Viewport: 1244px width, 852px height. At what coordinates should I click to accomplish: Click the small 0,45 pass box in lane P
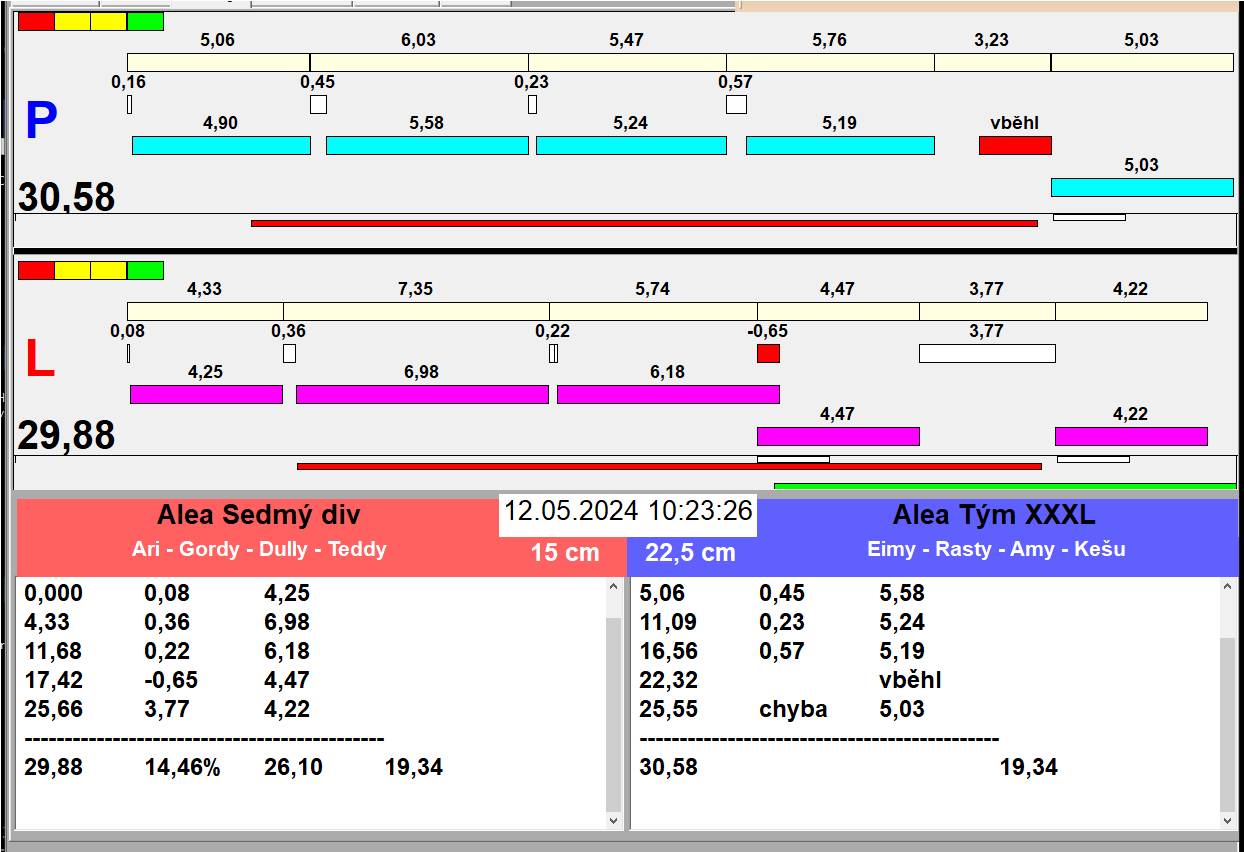coord(318,104)
